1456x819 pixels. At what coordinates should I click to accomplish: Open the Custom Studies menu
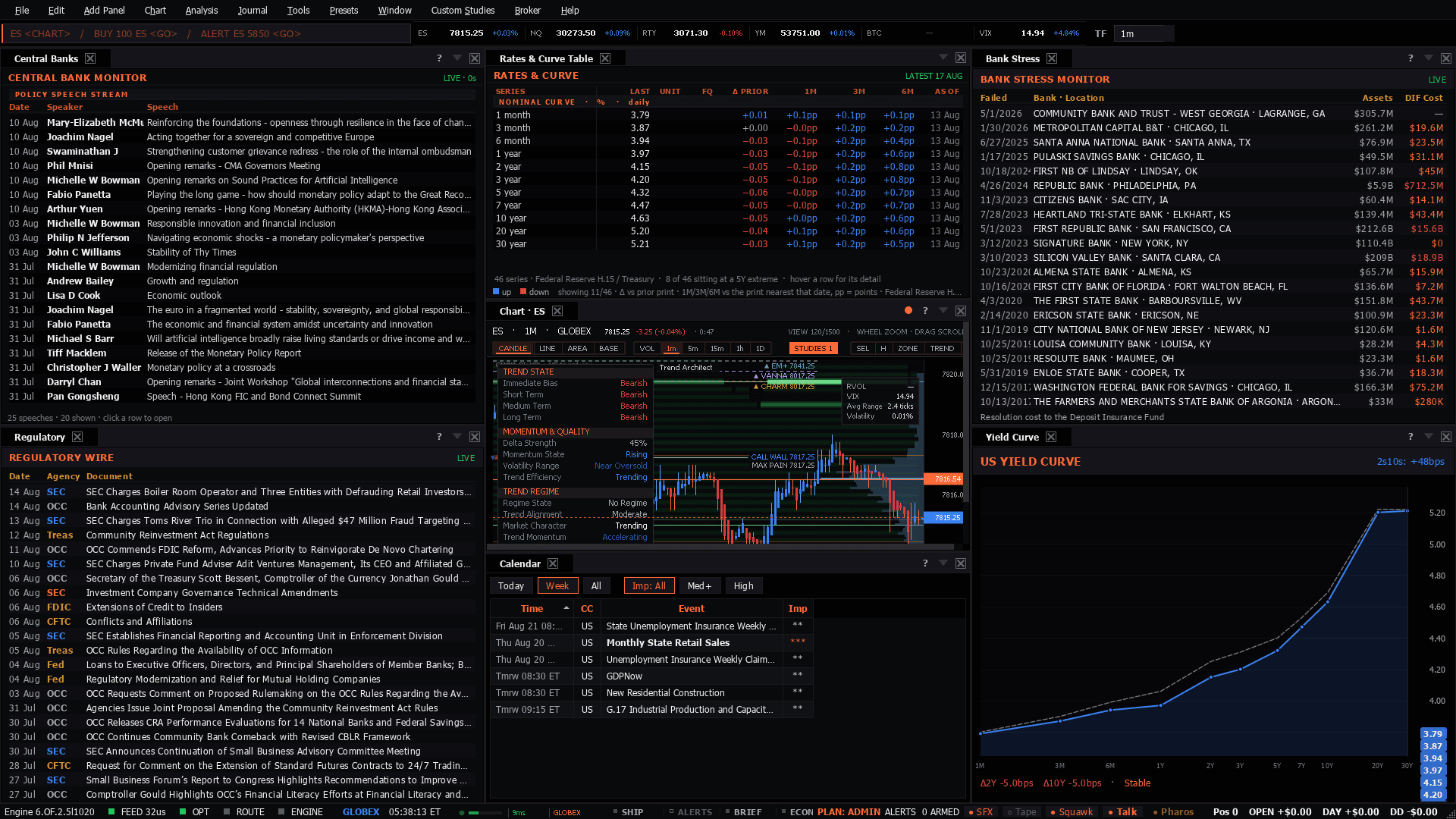[x=463, y=10]
